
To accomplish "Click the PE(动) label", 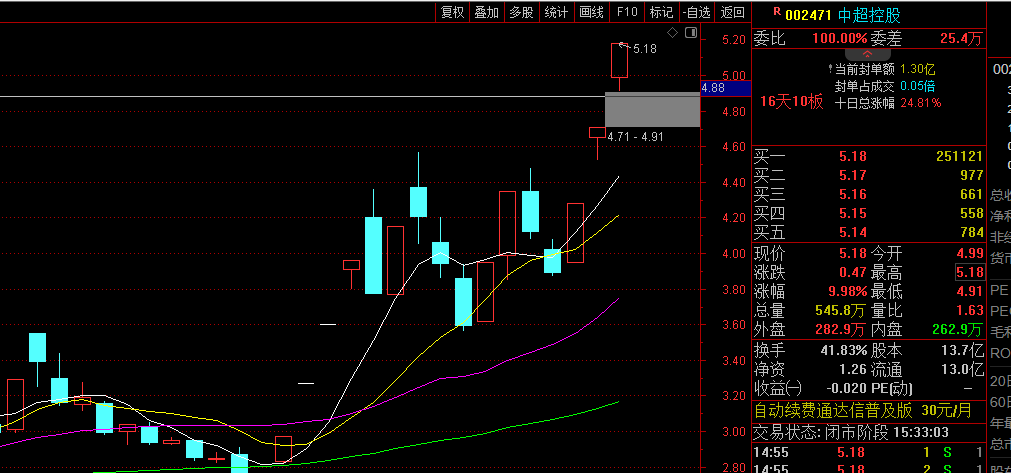I will point(893,389).
